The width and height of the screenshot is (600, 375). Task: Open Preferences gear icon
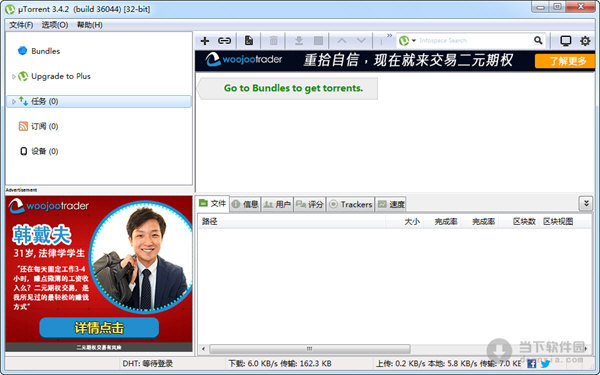[x=585, y=41]
